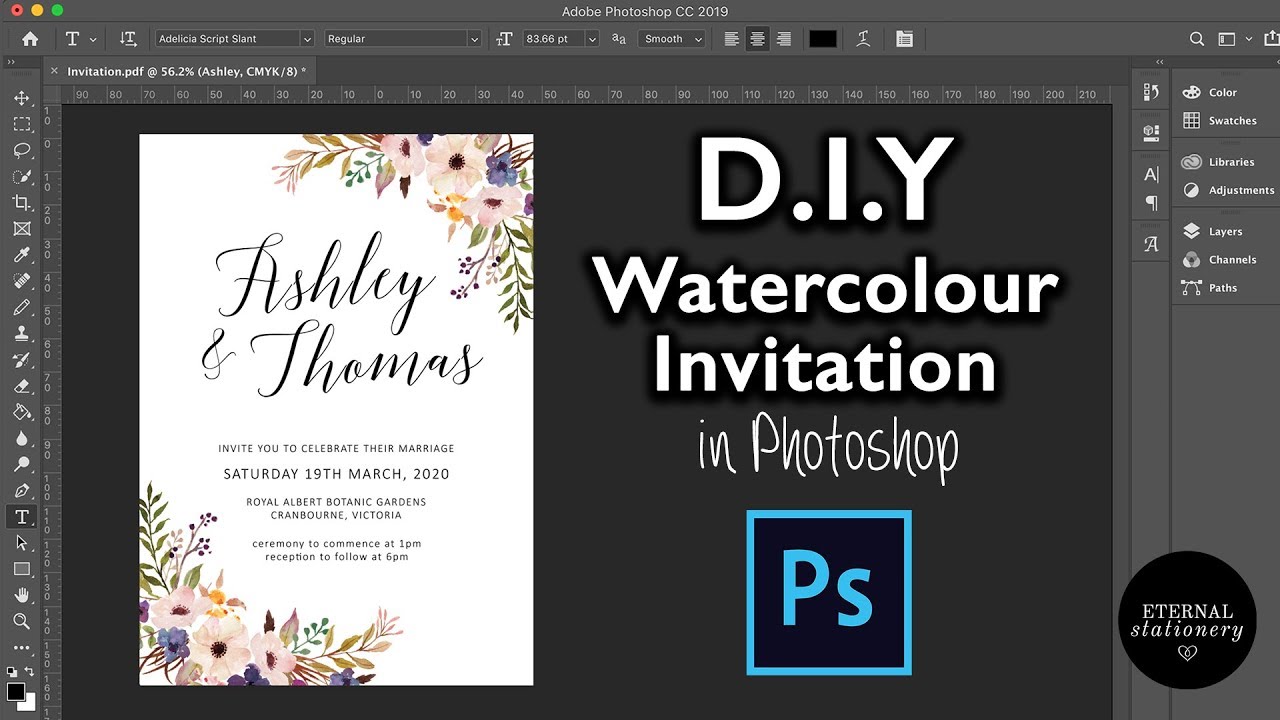Select the Quick Selection tool

pos(21,176)
